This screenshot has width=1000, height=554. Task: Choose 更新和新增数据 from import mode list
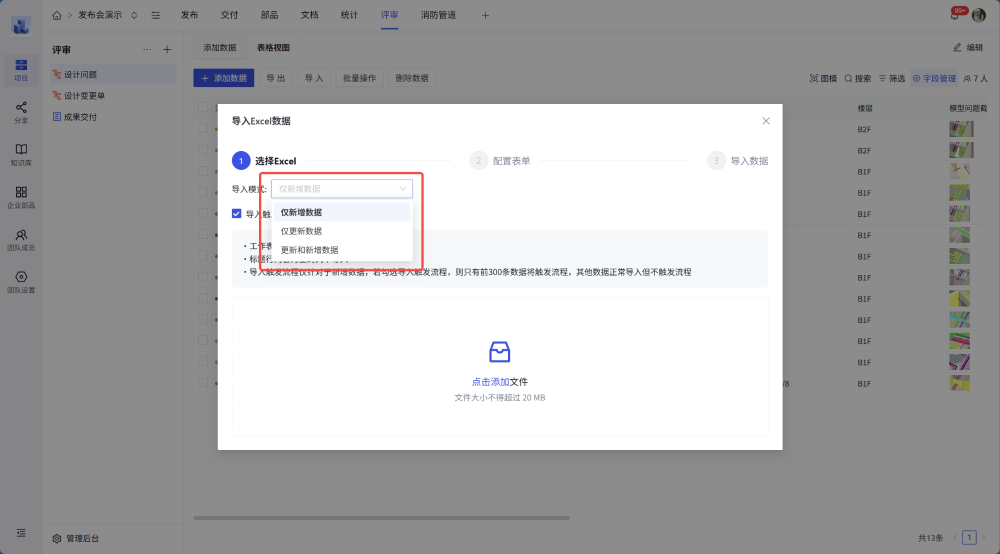(309, 250)
